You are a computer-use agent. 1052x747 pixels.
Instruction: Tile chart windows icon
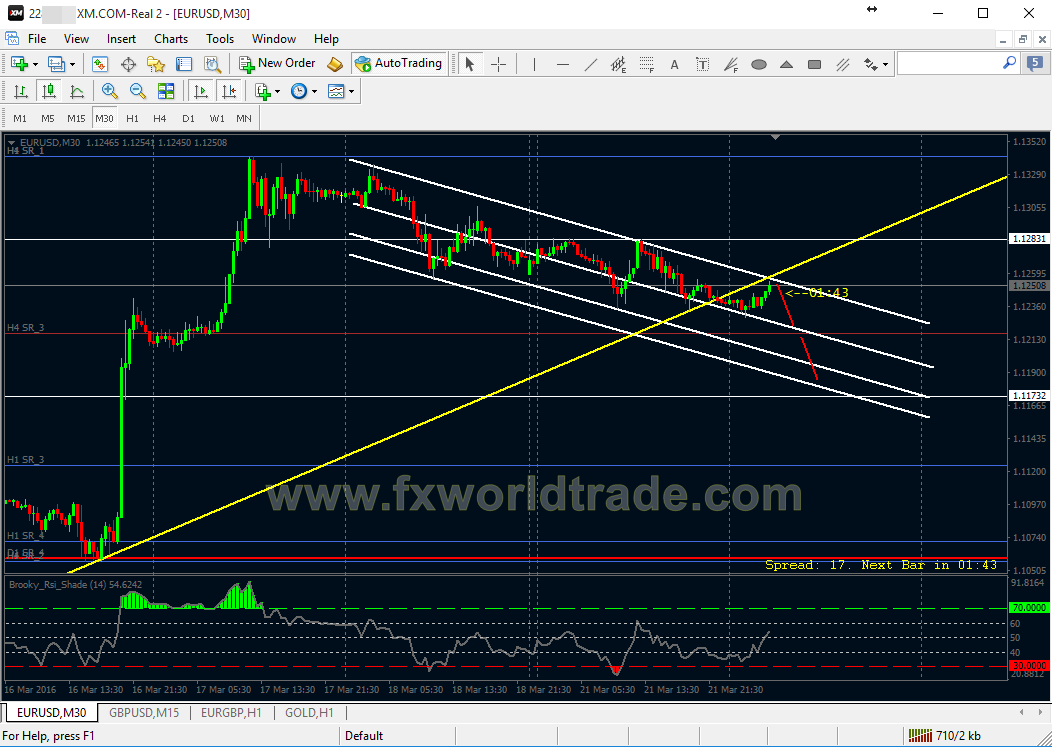166,91
